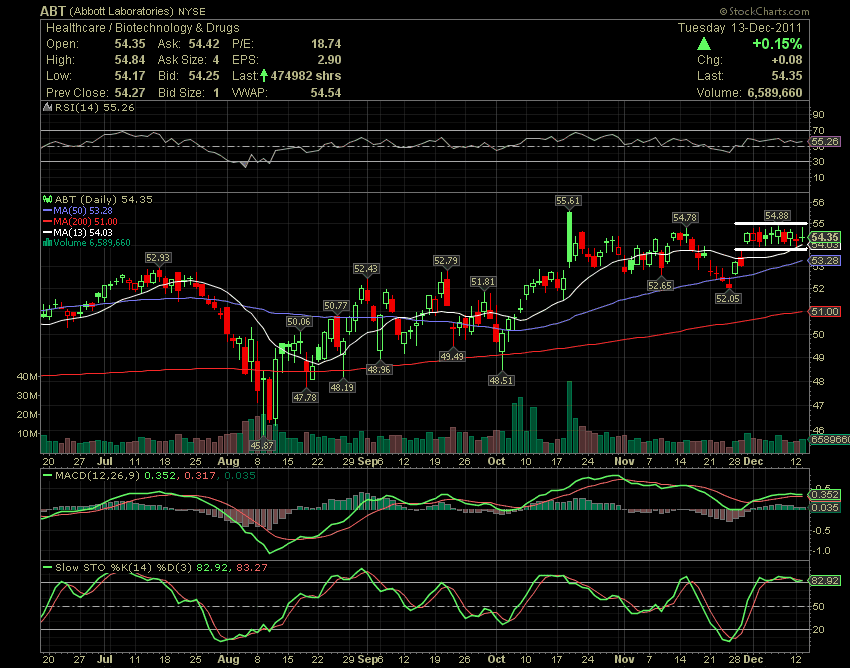Click the Slow STO %K(14) %D(3) label
Screen dimensions: 850x668
pyautogui.click(x=124, y=567)
